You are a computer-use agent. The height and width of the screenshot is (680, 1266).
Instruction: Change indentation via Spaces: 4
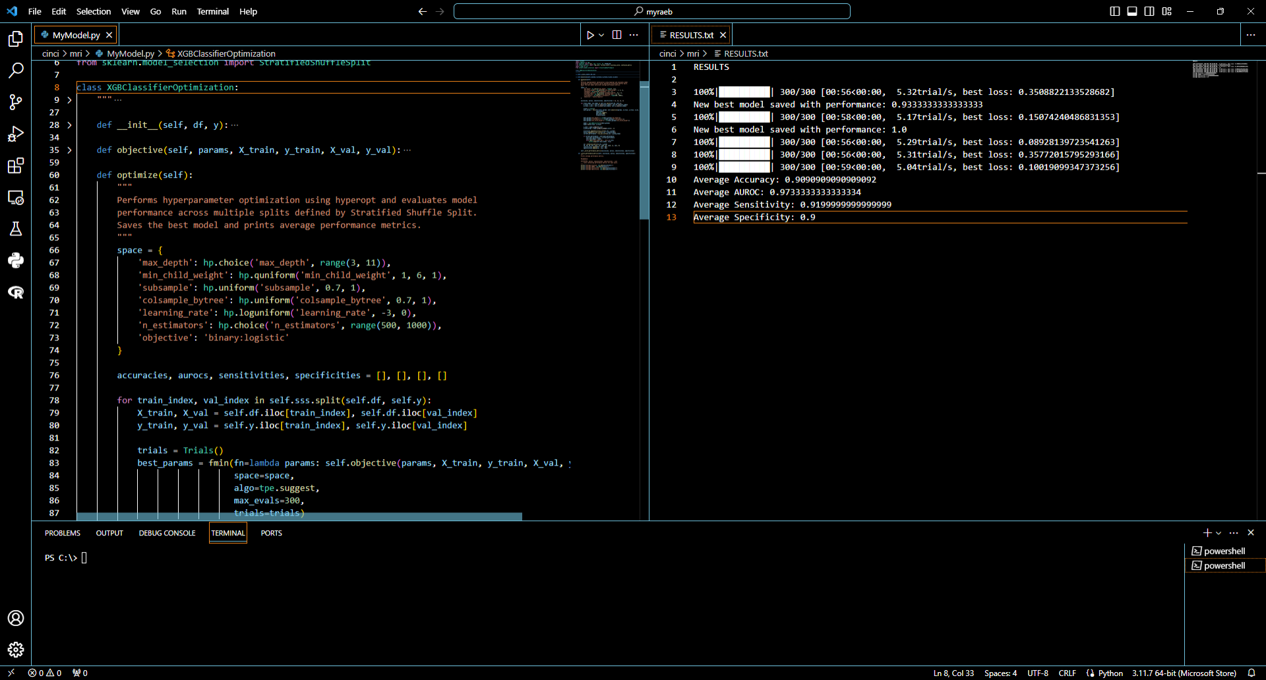point(1000,673)
